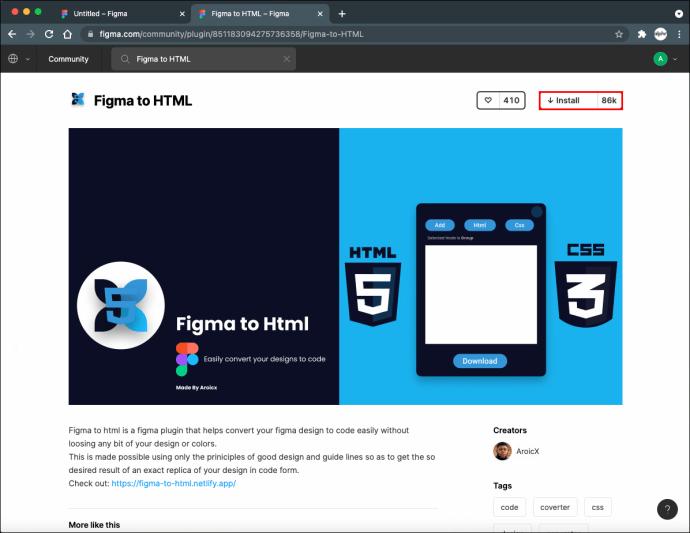The width and height of the screenshot is (690, 533).
Task: Focus the Figma to HTML search field
Action: click(203, 59)
